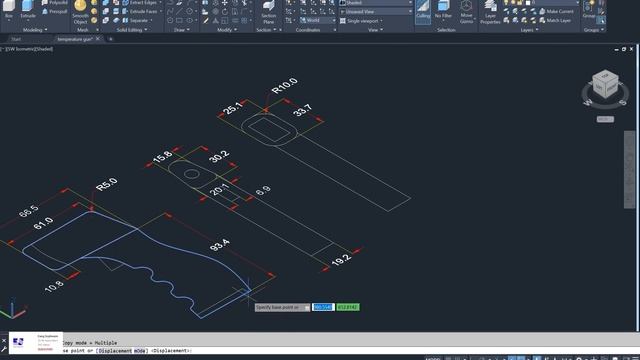
Task: Click the ViewCube top face
Action: [606, 76]
